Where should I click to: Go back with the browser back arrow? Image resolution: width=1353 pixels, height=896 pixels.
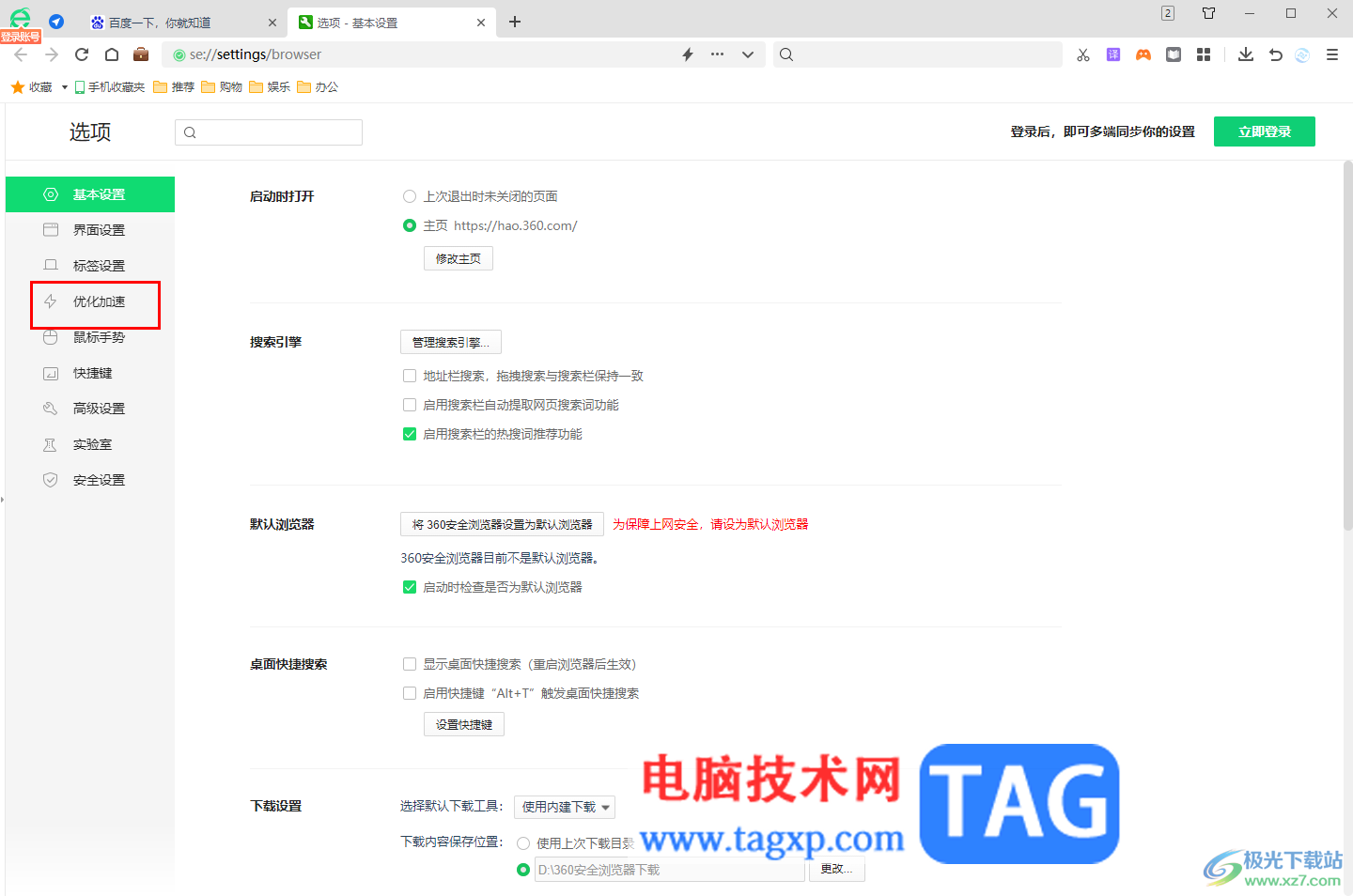click(21, 54)
